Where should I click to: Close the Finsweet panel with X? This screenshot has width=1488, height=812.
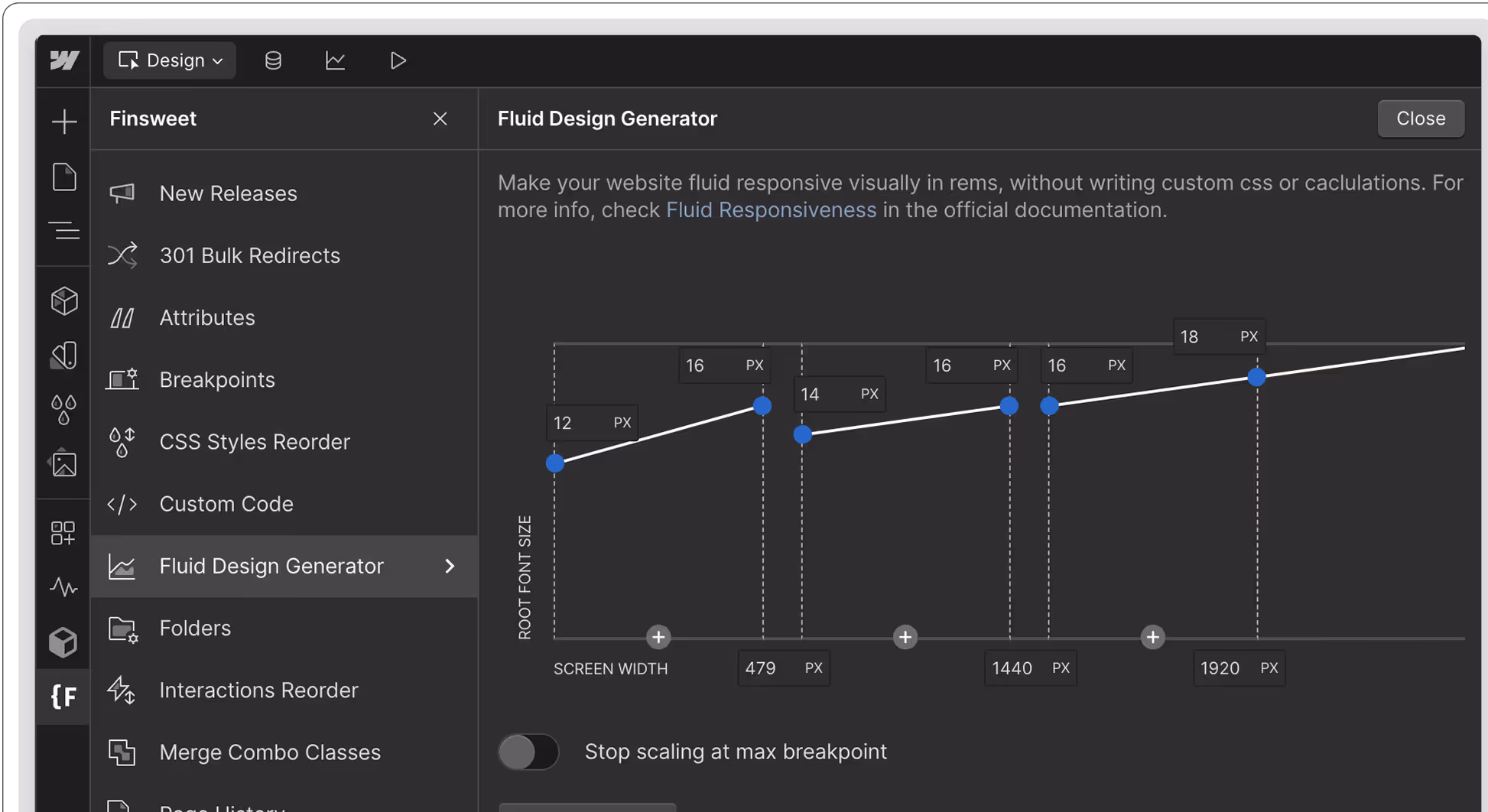(x=440, y=119)
